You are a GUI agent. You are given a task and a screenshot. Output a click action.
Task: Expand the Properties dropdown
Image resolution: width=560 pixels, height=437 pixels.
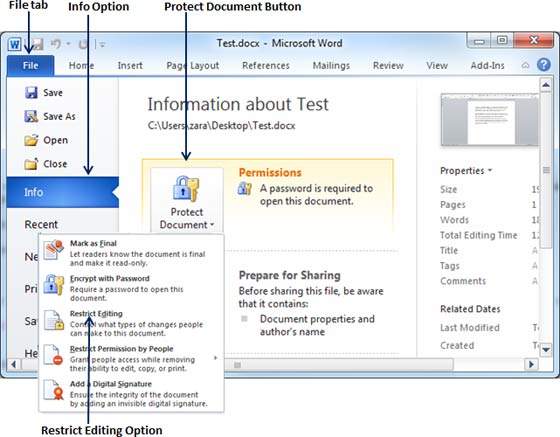[x=466, y=171]
